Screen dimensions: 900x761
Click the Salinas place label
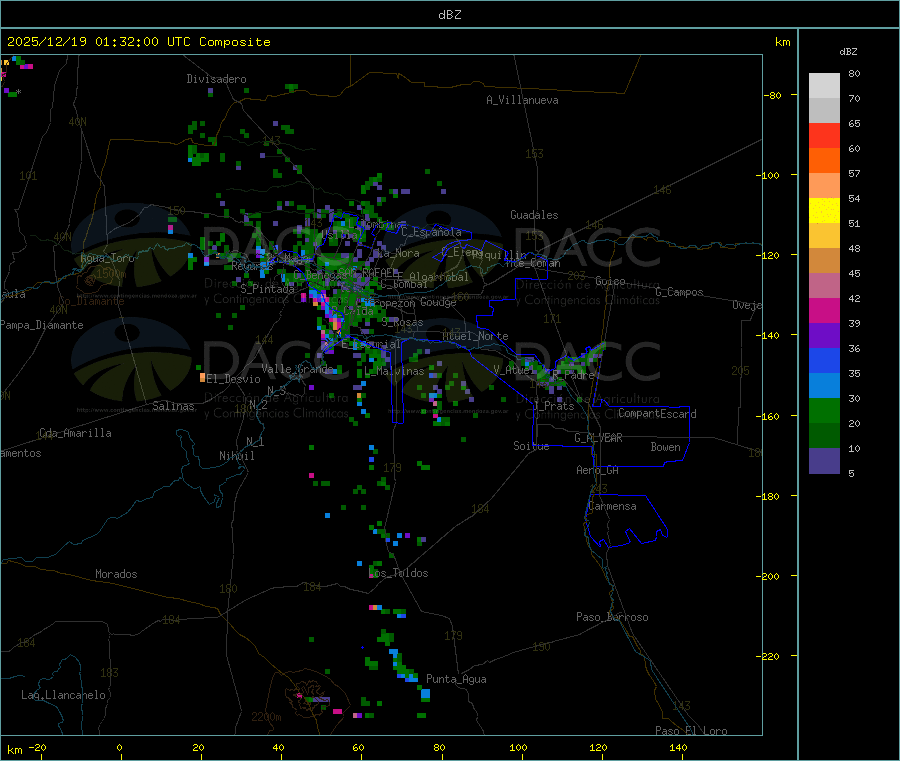point(173,406)
